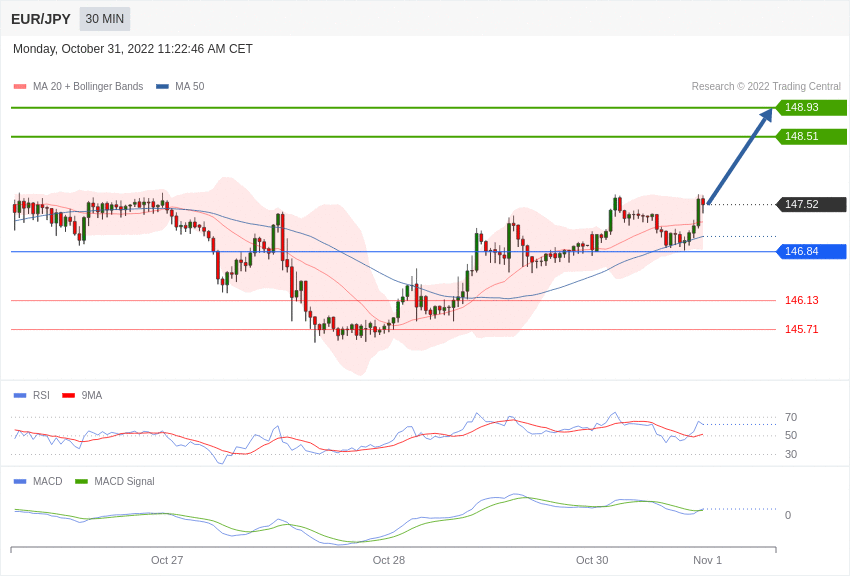Screen dimensions: 850x576
Task: Click the 148.93 resistance price tag
Action: pos(812,107)
